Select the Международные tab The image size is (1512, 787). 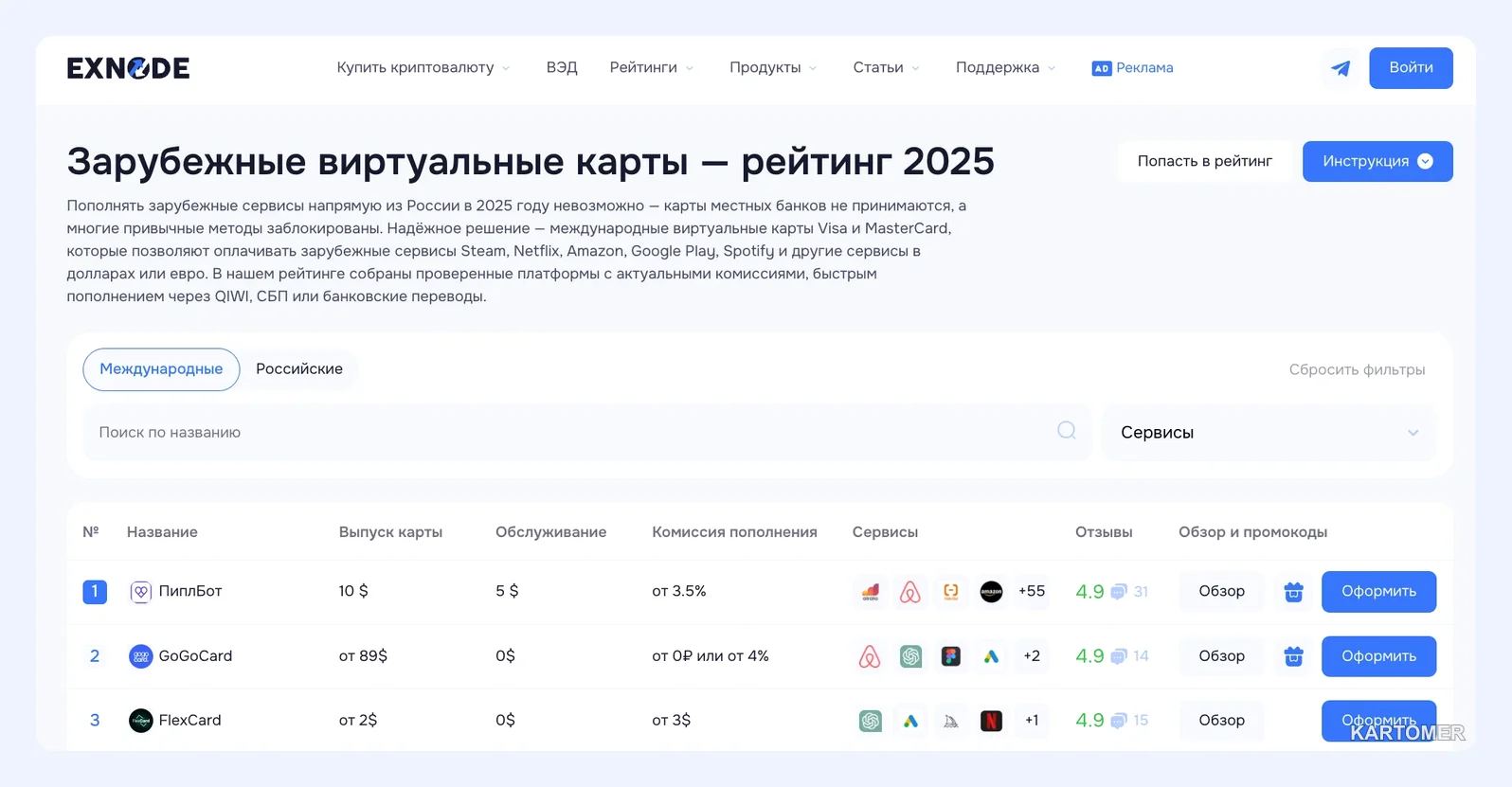[x=161, y=369]
